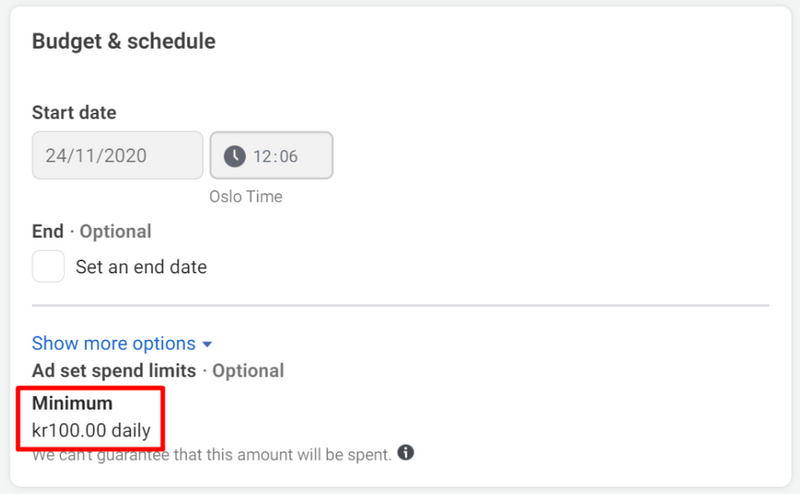
Task: Click the "Start date" label
Action: [x=74, y=113]
